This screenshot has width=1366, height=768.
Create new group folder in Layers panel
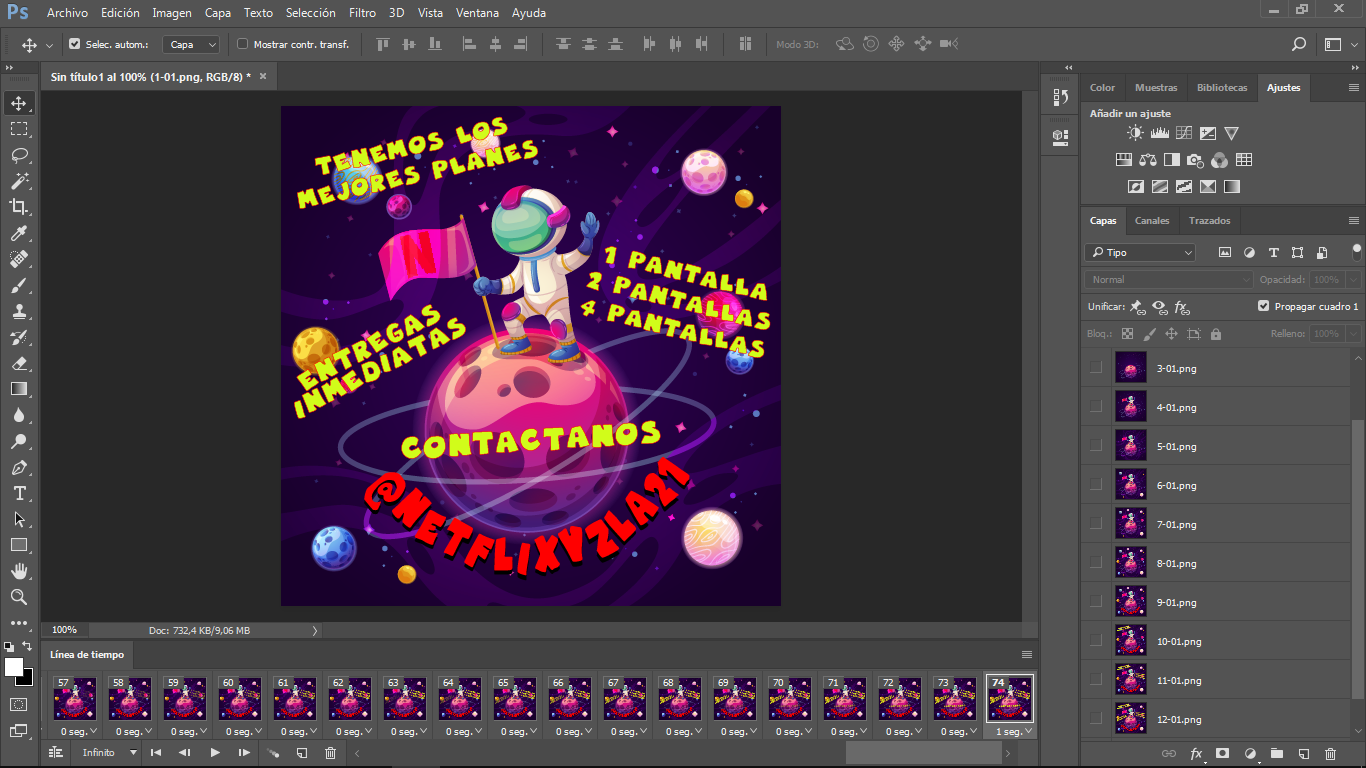click(1277, 753)
